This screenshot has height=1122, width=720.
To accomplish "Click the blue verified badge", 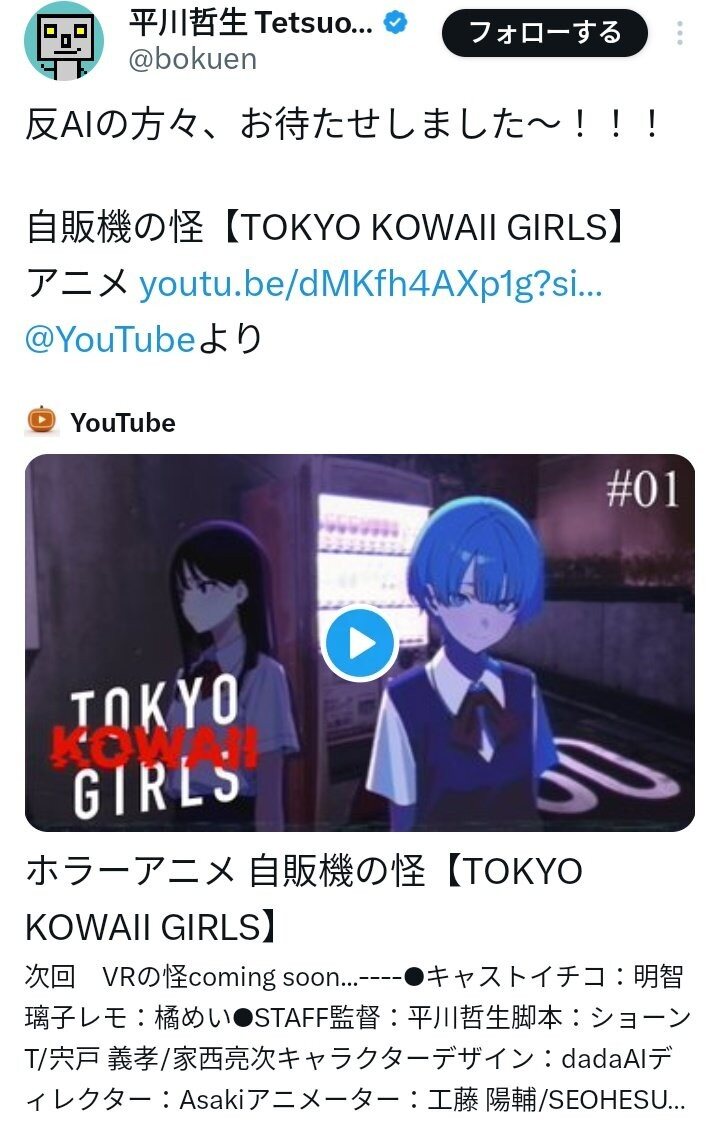I will coord(396,23).
